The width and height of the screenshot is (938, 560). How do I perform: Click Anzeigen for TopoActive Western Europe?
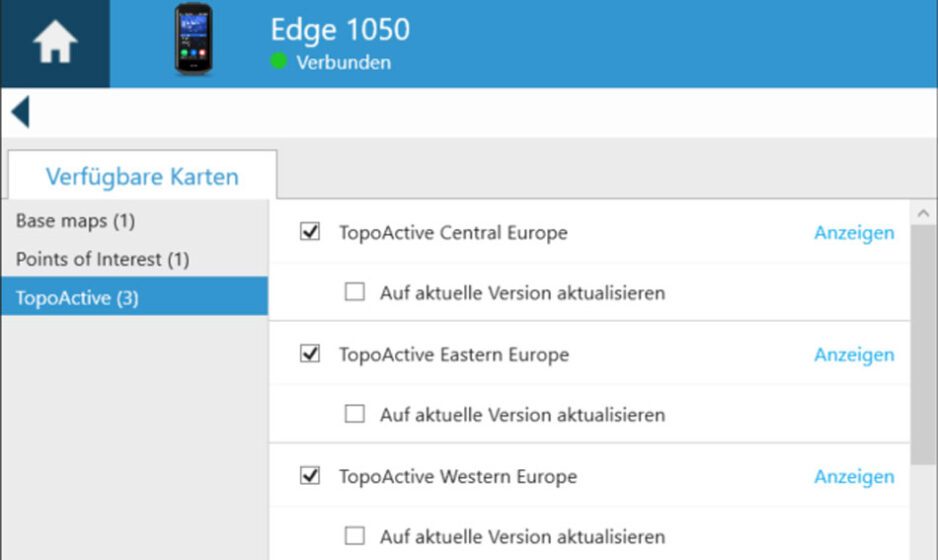click(854, 477)
